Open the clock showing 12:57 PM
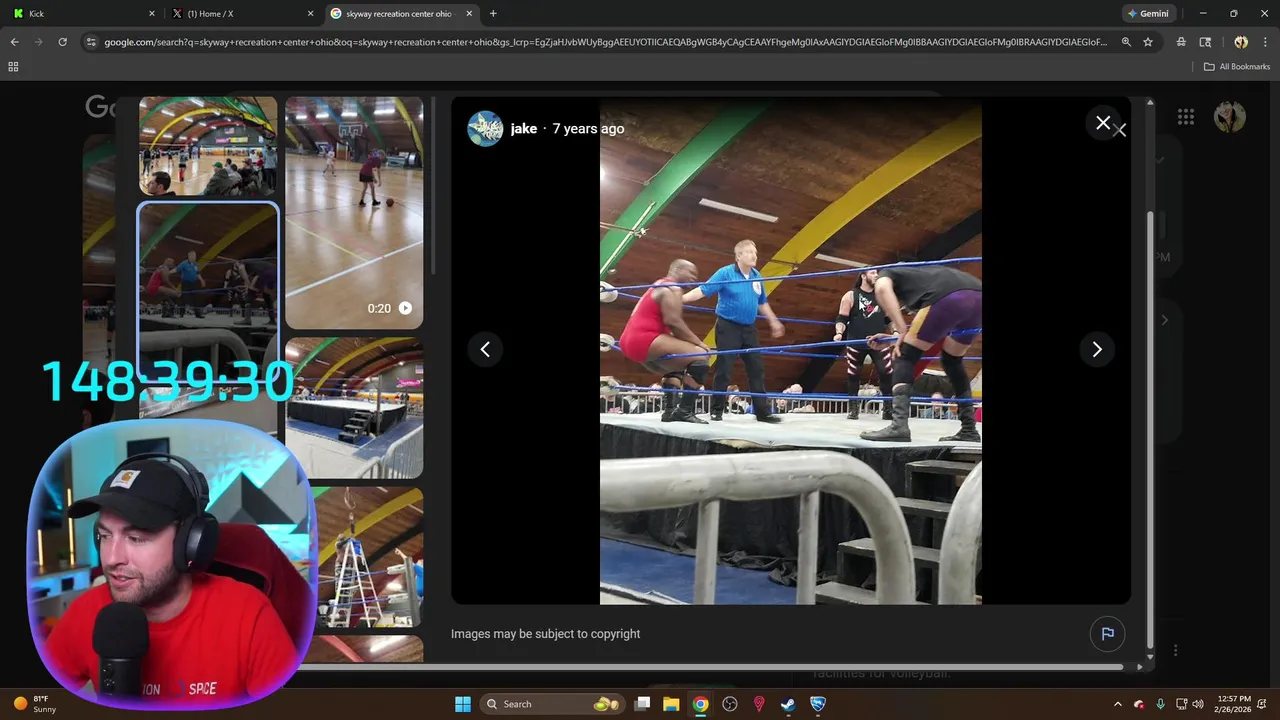 pyautogui.click(x=1234, y=704)
